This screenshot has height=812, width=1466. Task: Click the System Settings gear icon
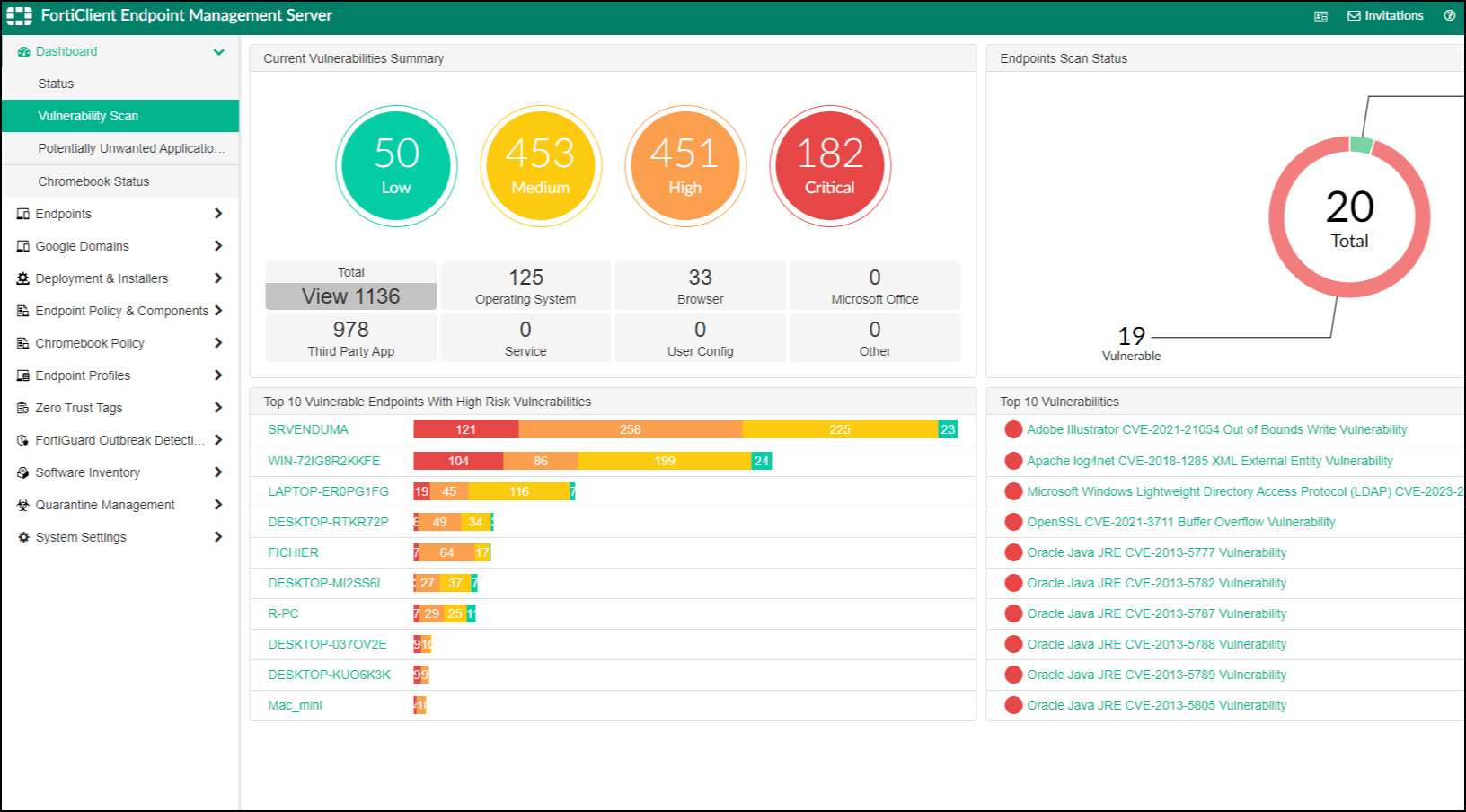pyautogui.click(x=23, y=537)
